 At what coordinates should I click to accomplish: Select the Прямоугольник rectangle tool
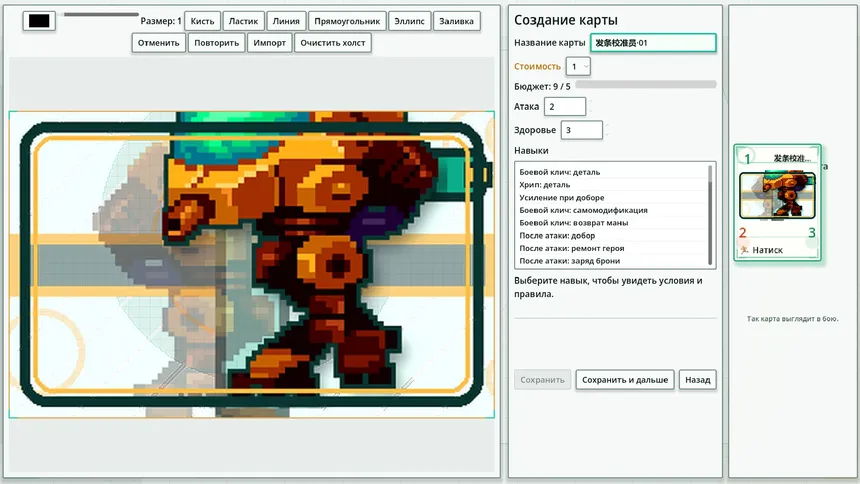click(x=347, y=21)
